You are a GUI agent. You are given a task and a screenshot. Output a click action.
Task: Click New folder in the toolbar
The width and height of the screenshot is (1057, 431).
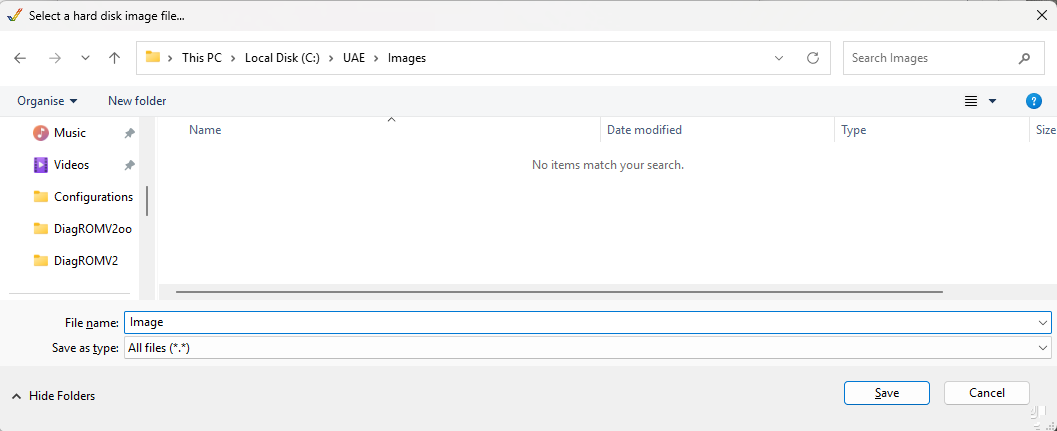[x=137, y=101]
